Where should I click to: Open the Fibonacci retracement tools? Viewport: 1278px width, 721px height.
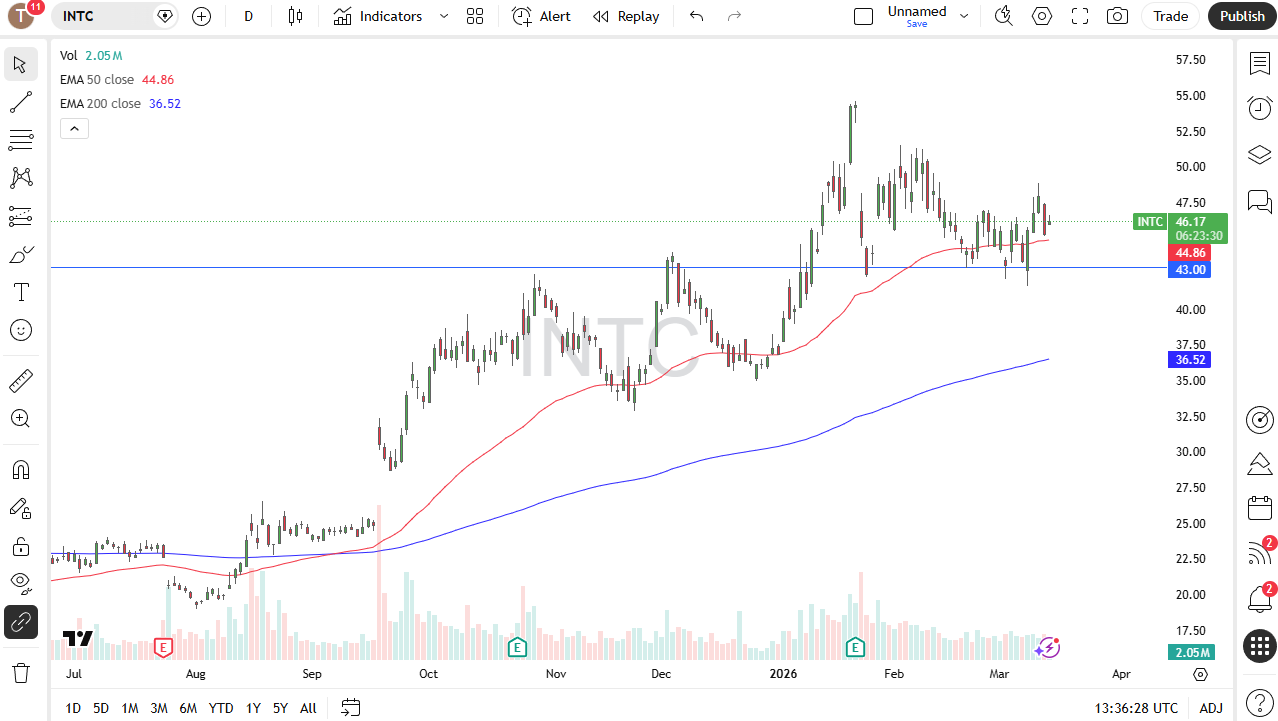point(21,140)
